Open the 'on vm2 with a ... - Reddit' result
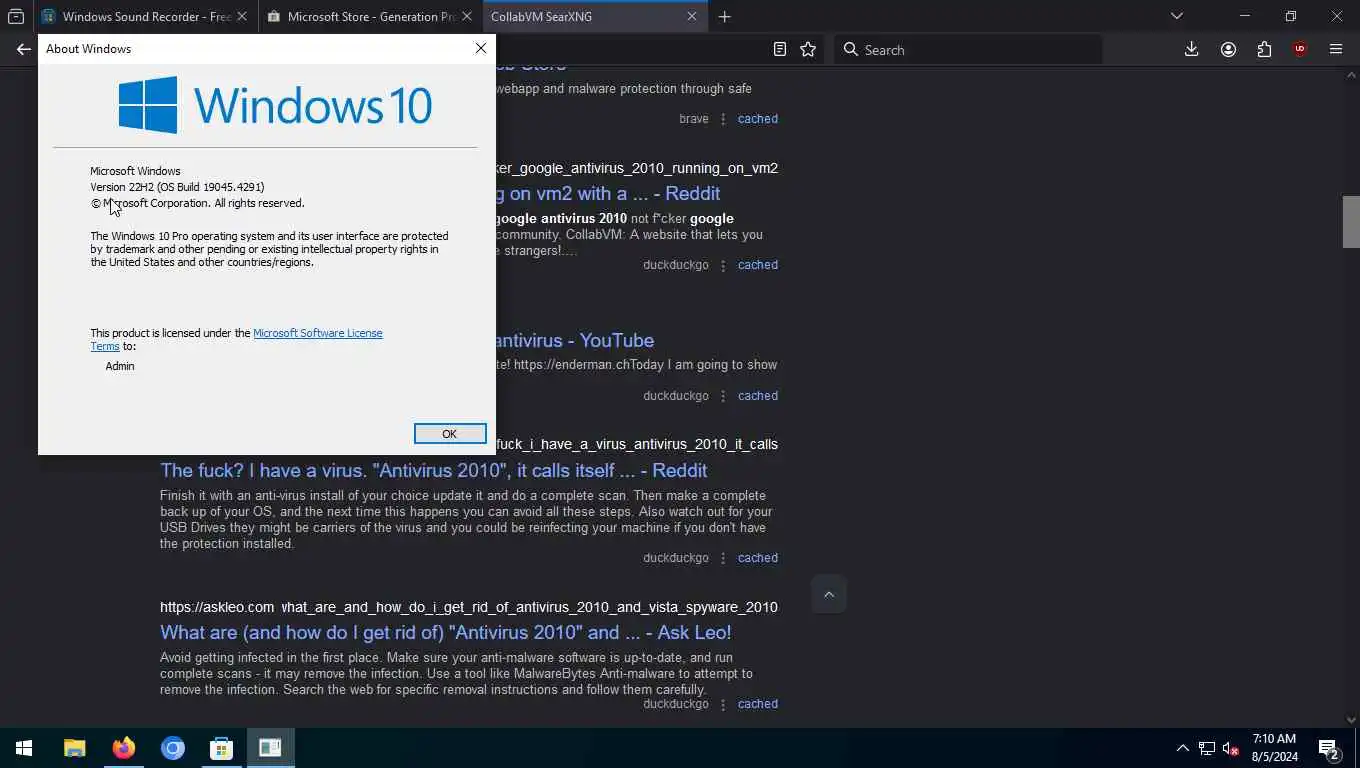1360x768 pixels. (x=608, y=193)
